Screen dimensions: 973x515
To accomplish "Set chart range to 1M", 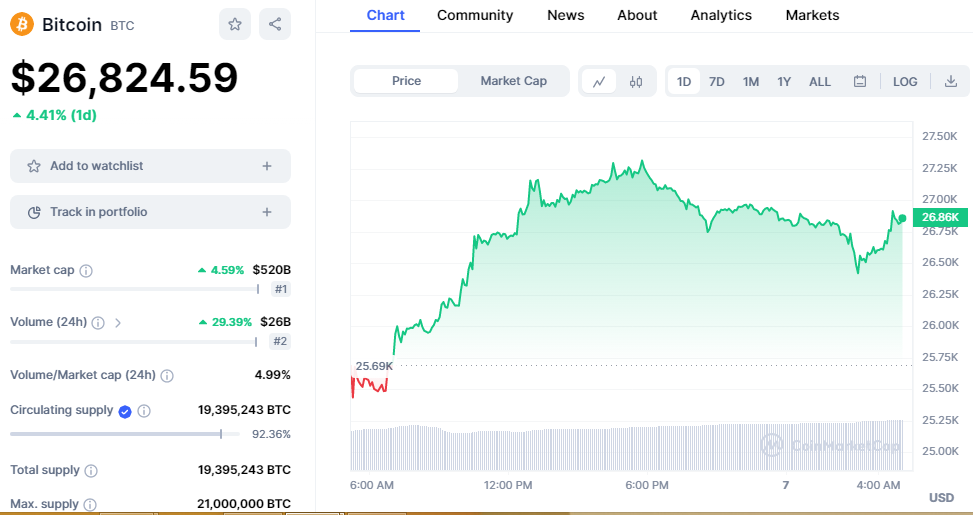I will 751,81.
